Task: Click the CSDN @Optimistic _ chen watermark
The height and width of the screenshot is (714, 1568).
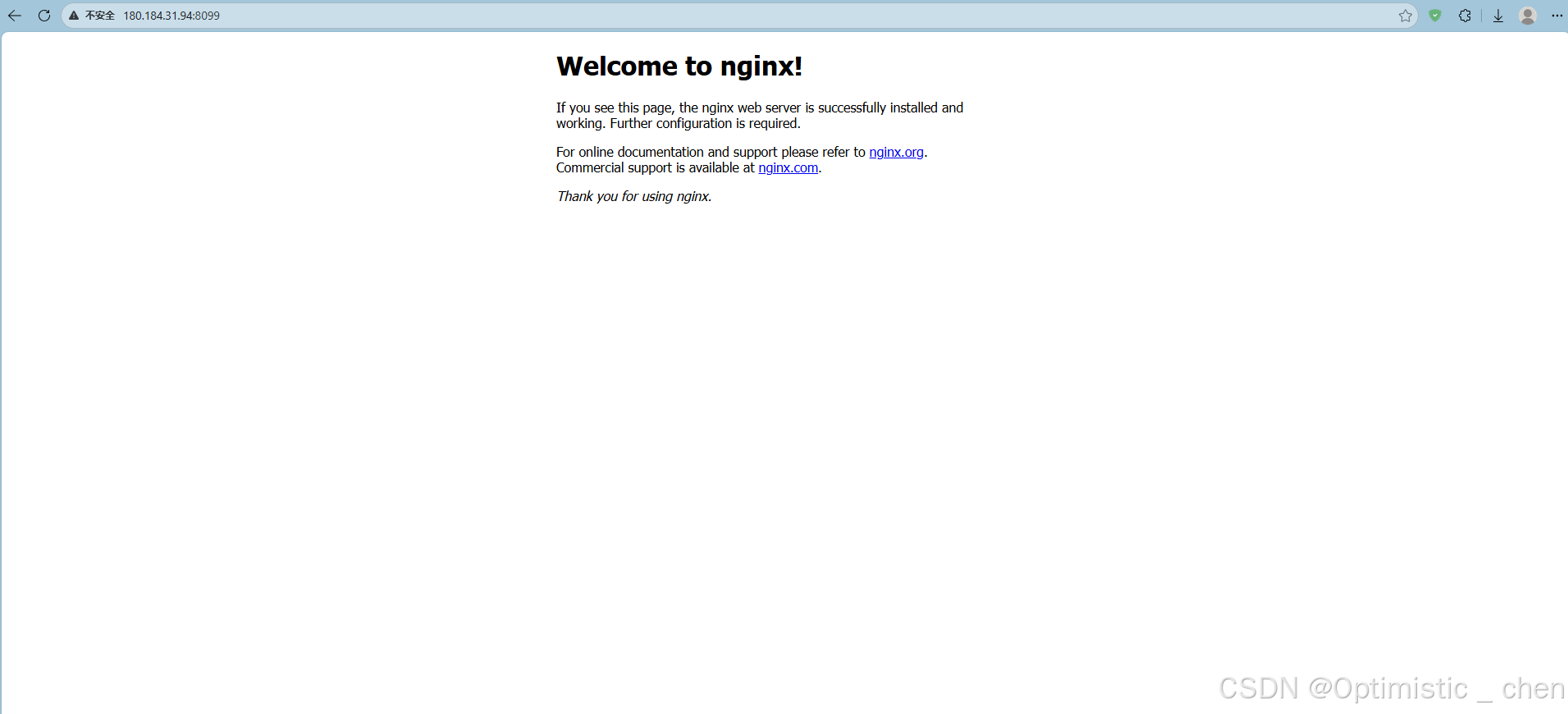Action: [x=1391, y=688]
